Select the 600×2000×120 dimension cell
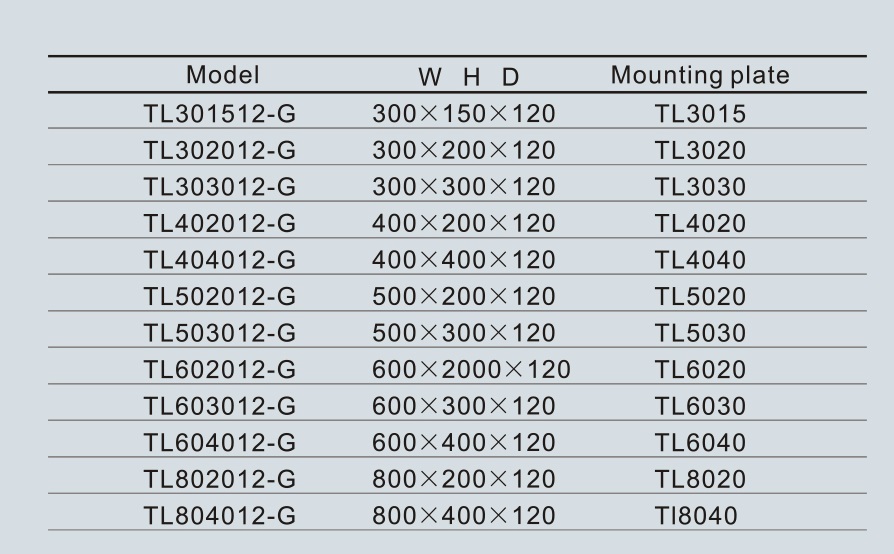Viewport: 894px width, 554px height. click(471, 369)
